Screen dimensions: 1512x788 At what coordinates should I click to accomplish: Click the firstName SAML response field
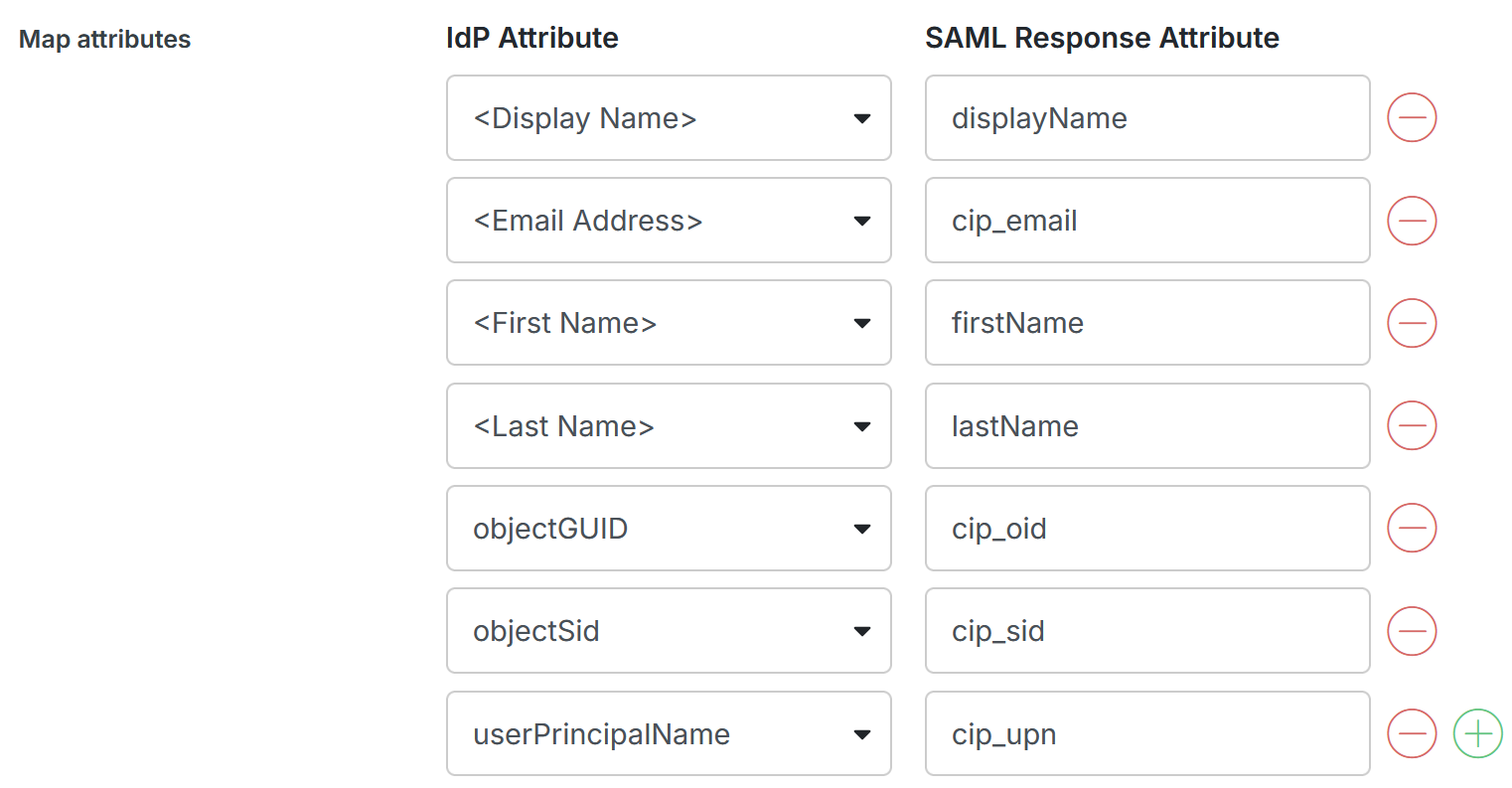1147,323
